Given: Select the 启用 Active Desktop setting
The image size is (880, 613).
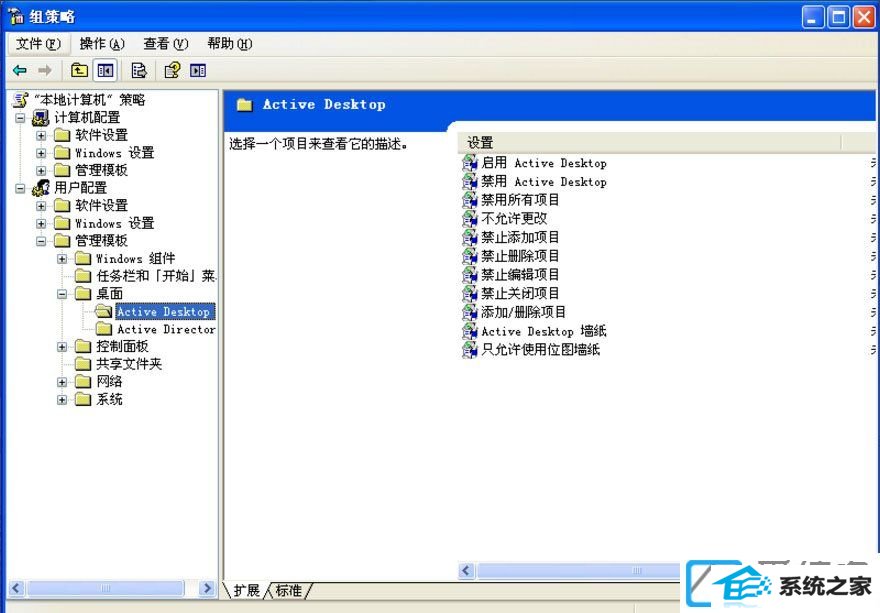Looking at the screenshot, I should (543, 163).
